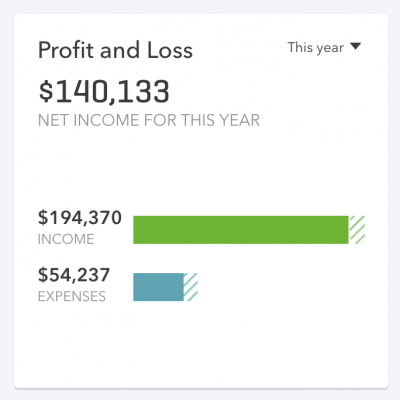This screenshot has width=400, height=400.
Task: Select the $140,133 net income figure
Action: [x=104, y=91]
